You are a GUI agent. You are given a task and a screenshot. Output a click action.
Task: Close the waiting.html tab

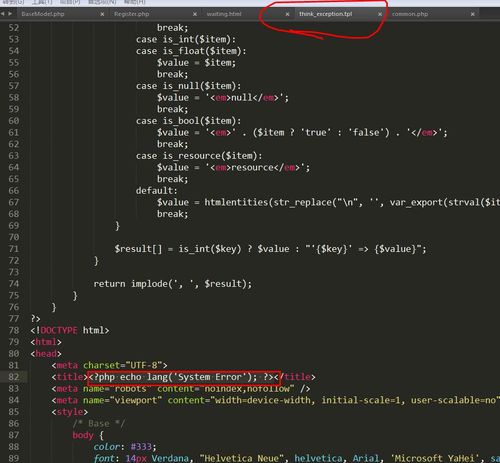287,14
